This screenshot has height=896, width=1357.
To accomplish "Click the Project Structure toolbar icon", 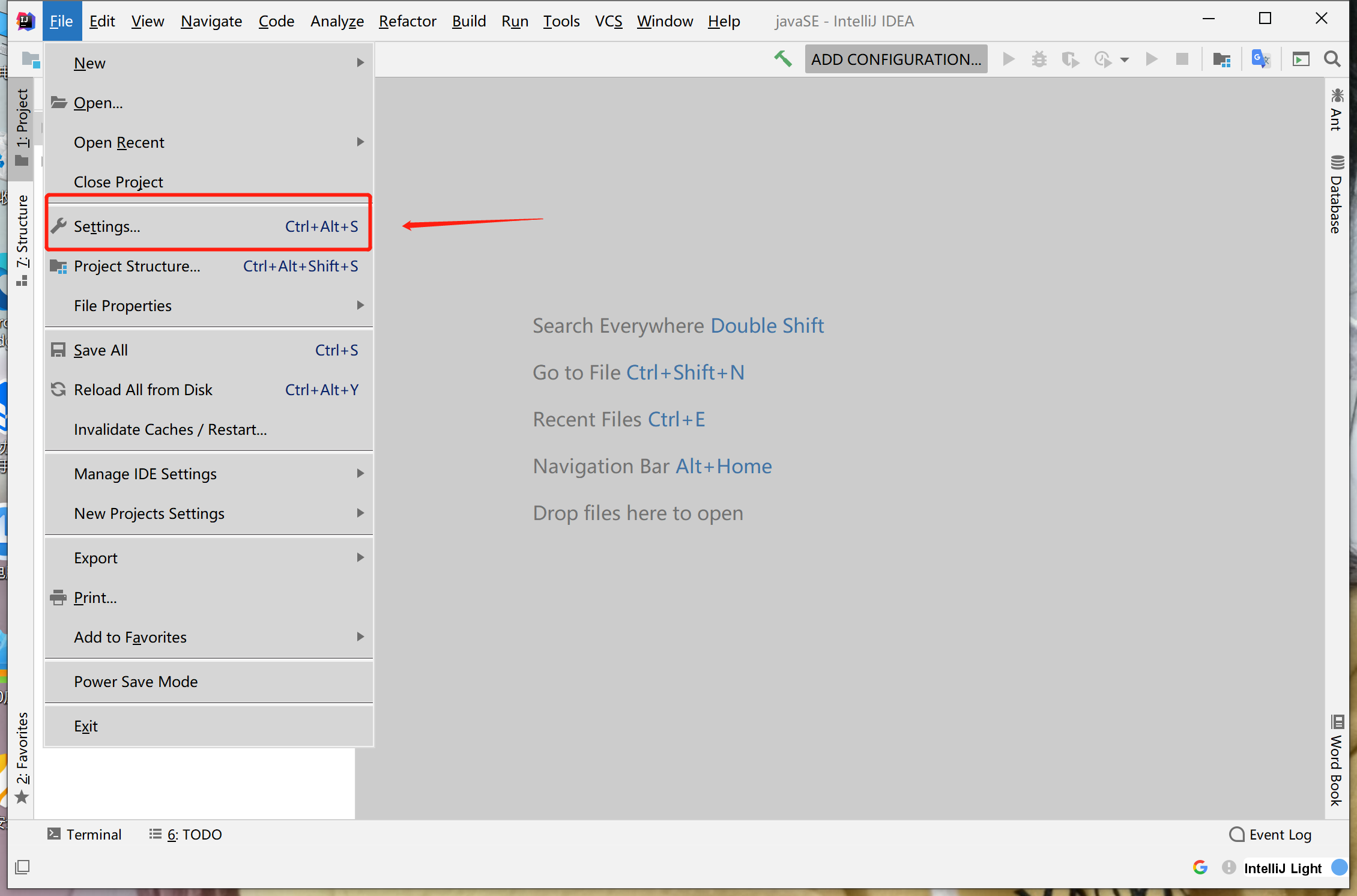I will [x=1221, y=59].
